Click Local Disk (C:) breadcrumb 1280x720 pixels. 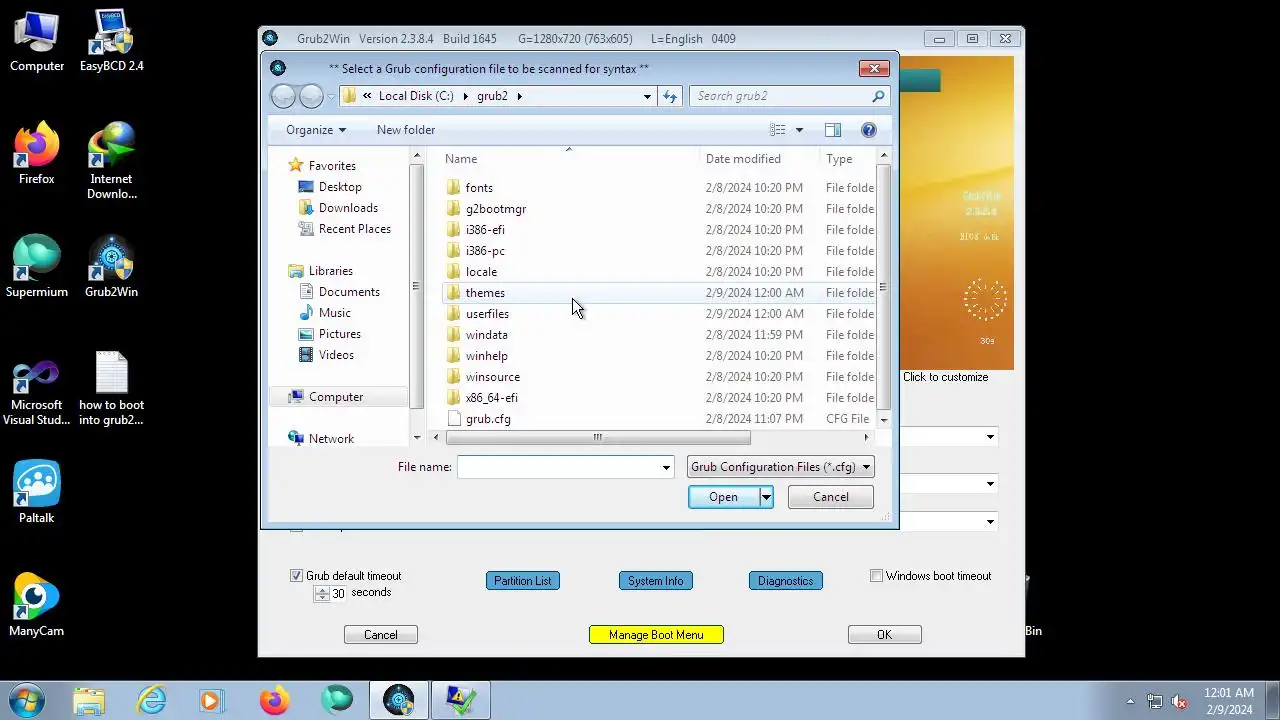pos(416,96)
